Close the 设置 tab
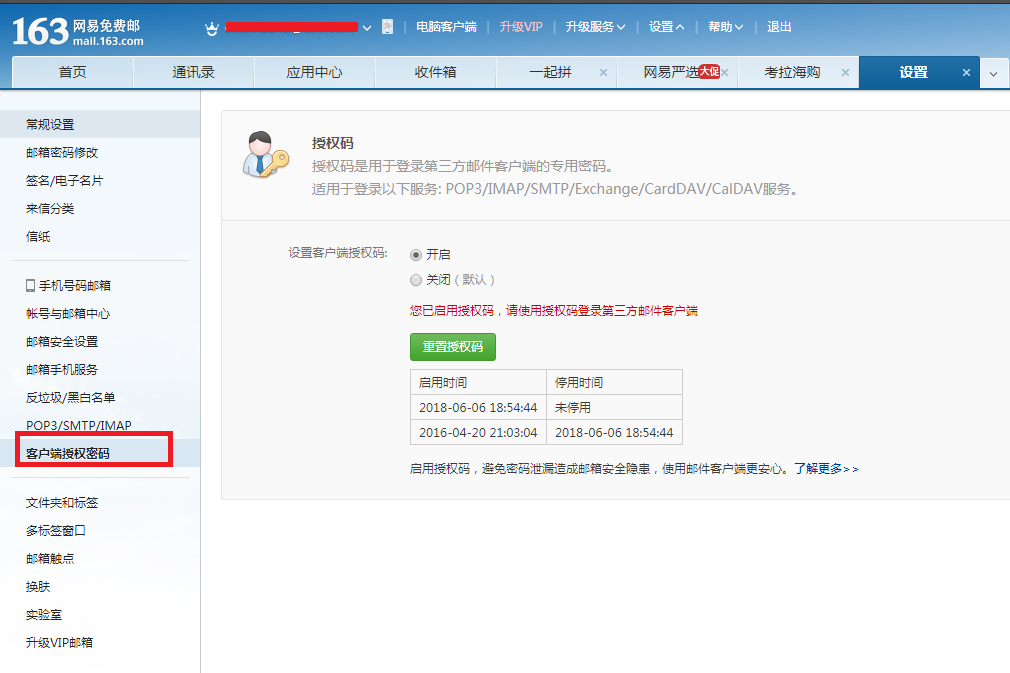The image size is (1010, 673). 966,73
